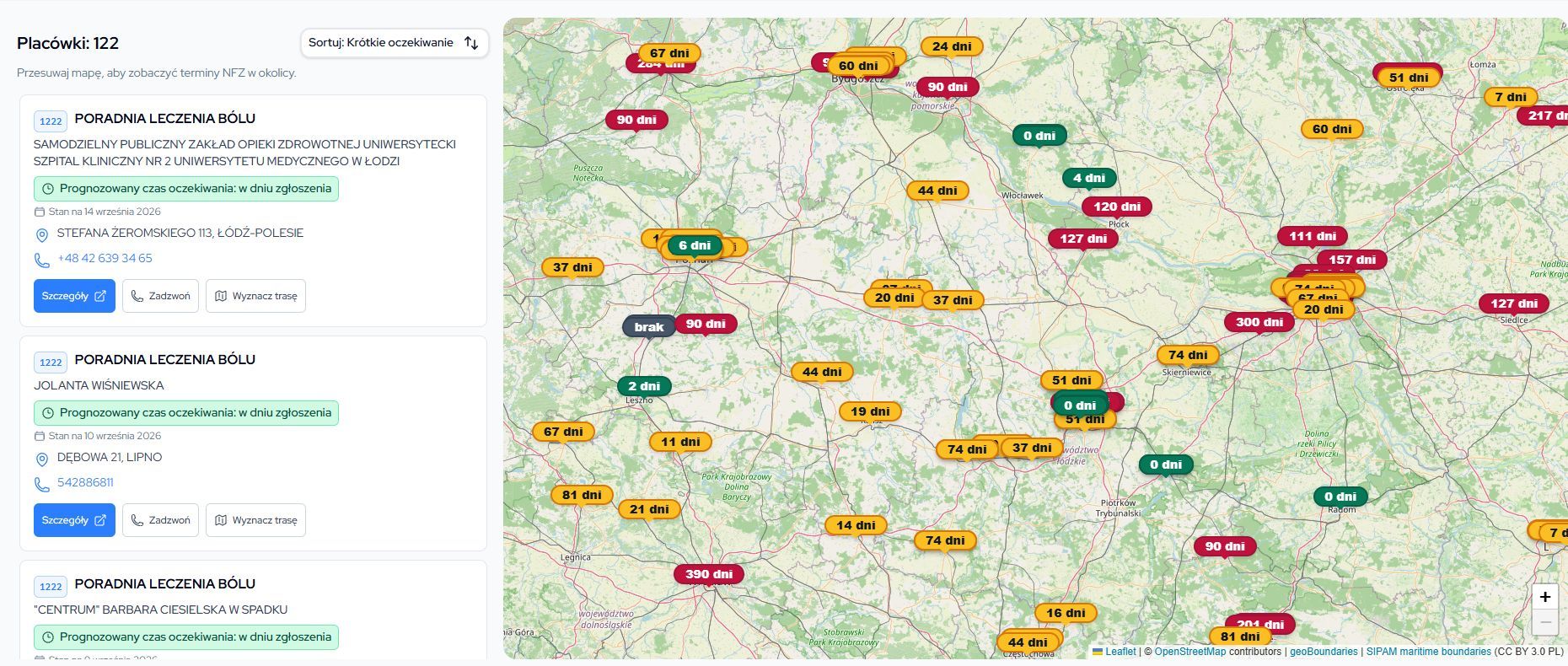Click Zadzwoń for Stefana Żeromskiego clinic
This screenshot has width=1568, height=666.
(x=160, y=296)
